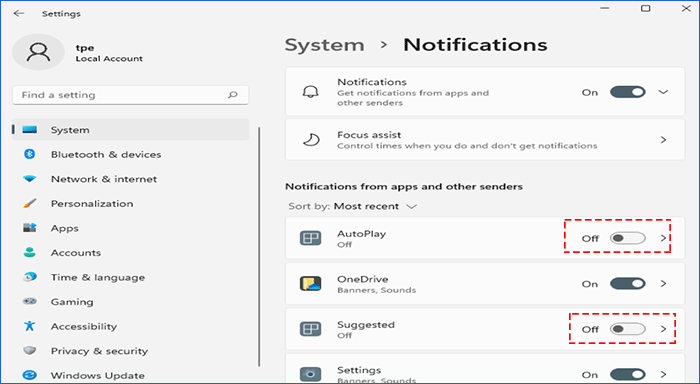This screenshot has width=700, height=384.
Task: Click the Personalization paintbrush icon
Action: [29, 204]
